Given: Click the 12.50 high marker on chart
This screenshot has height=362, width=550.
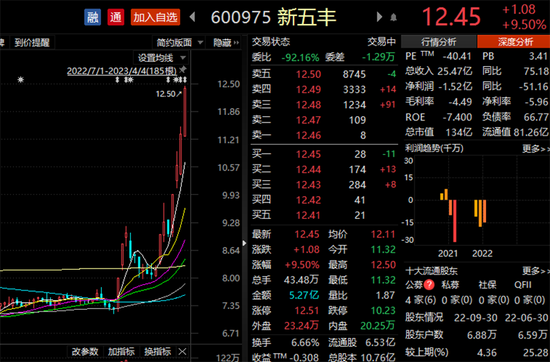Looking at the screenshot, I should [x=168, y=94].
